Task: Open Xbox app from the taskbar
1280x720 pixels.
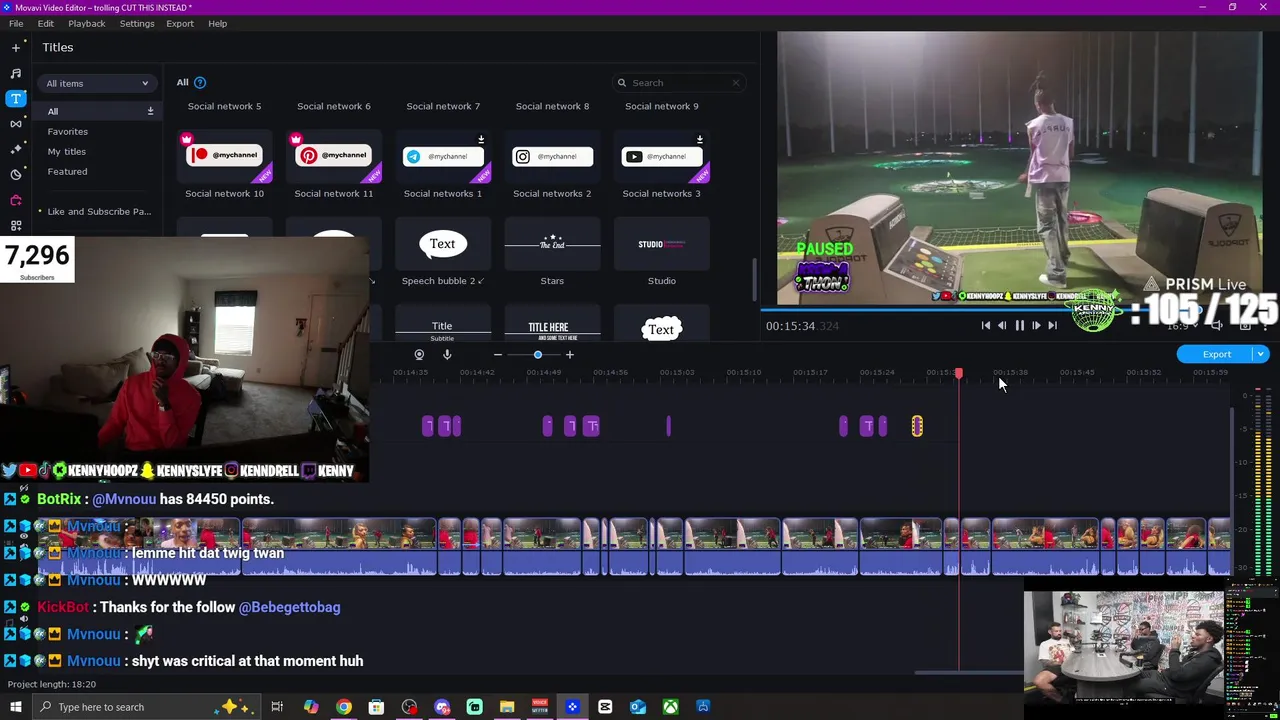Action: 670,707
